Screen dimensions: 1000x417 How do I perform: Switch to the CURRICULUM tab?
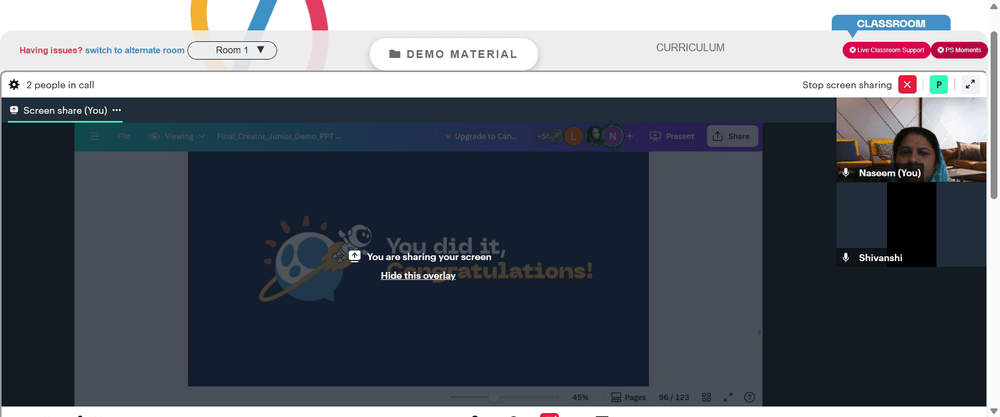point(690,48)
